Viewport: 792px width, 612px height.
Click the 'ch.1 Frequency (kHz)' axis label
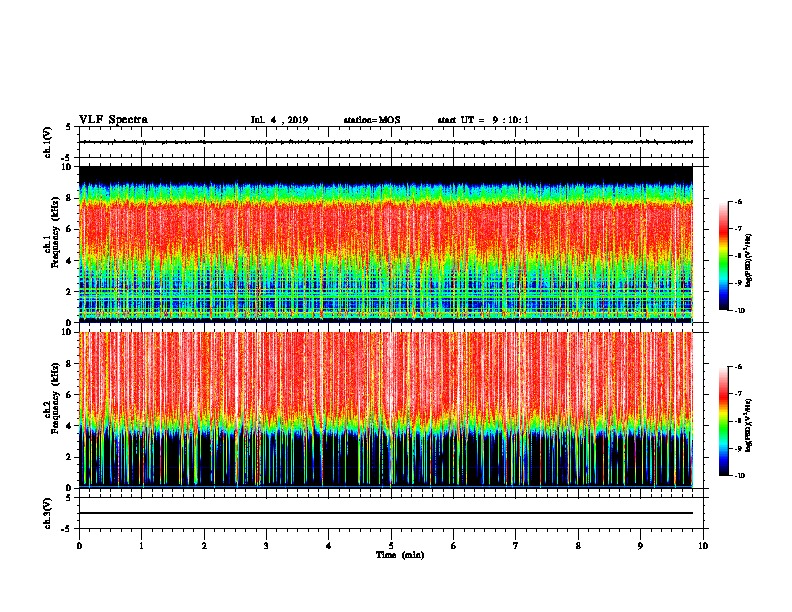(x=51, y=233)
